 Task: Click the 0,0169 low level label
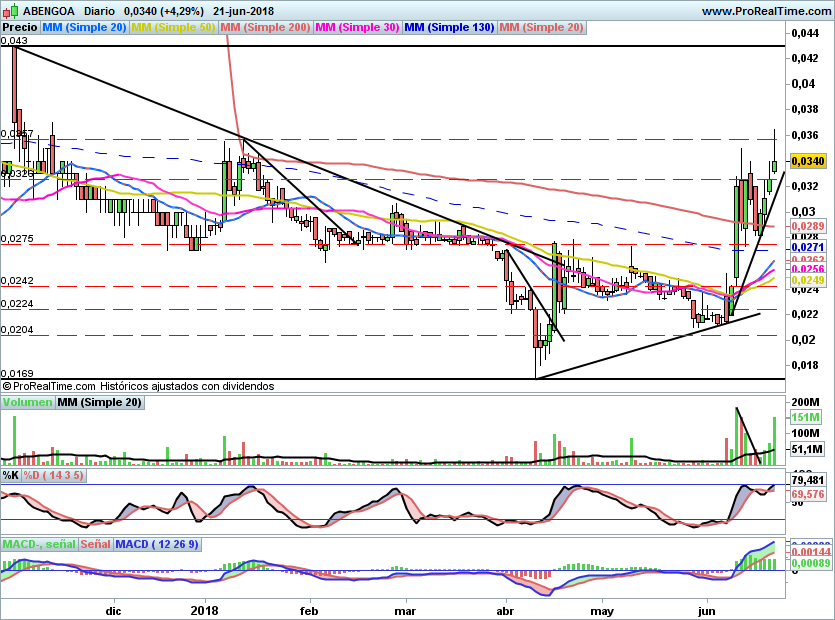pyautogui.click(x=17, y=373)
